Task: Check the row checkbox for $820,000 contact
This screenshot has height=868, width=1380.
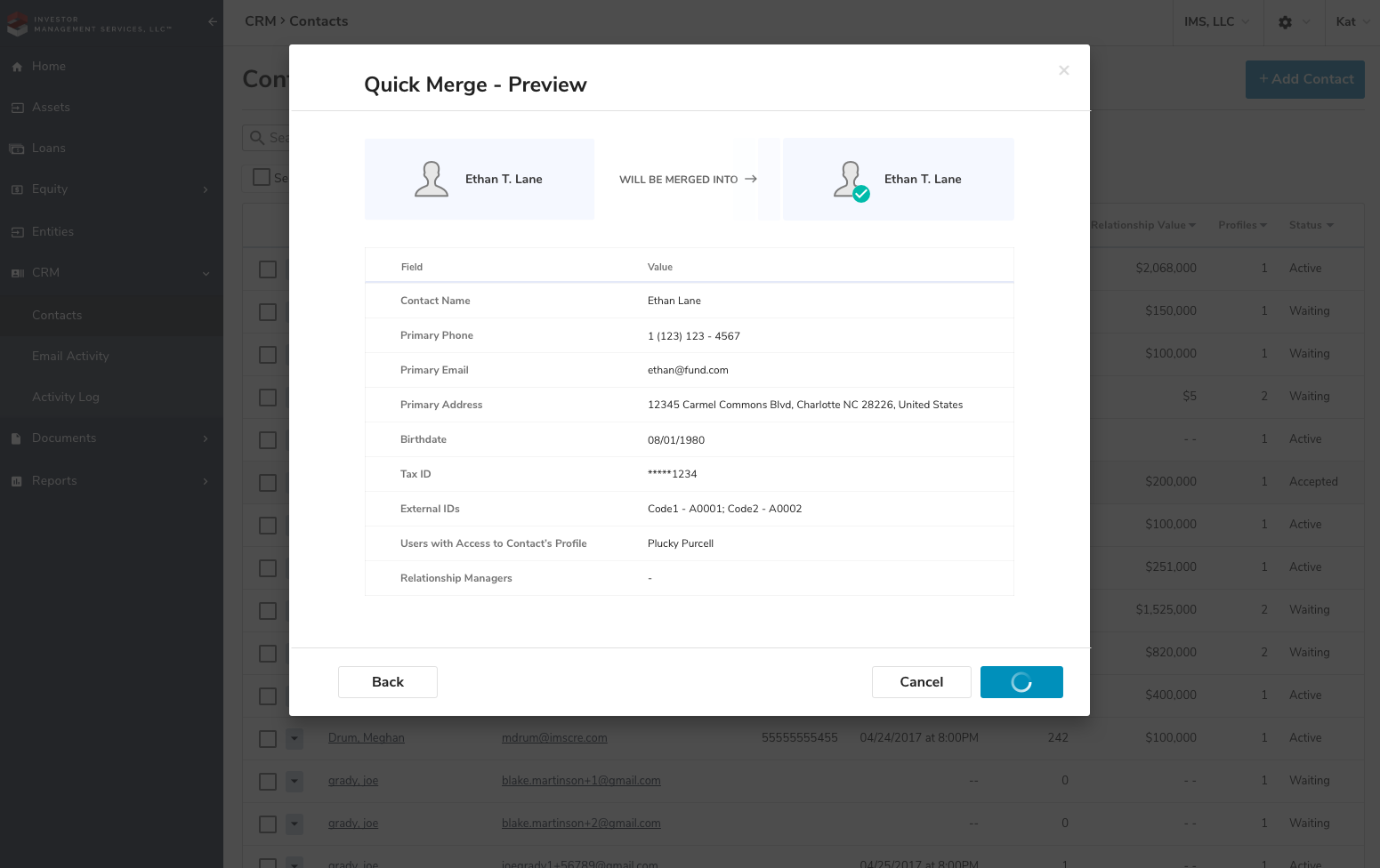Action: [268, 653]
